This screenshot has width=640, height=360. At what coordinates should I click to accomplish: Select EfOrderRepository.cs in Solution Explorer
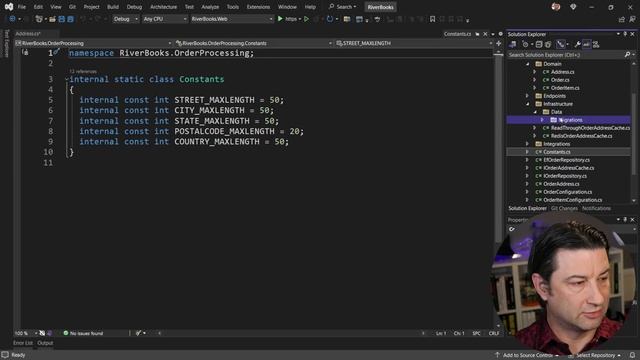tap(566, 160)
